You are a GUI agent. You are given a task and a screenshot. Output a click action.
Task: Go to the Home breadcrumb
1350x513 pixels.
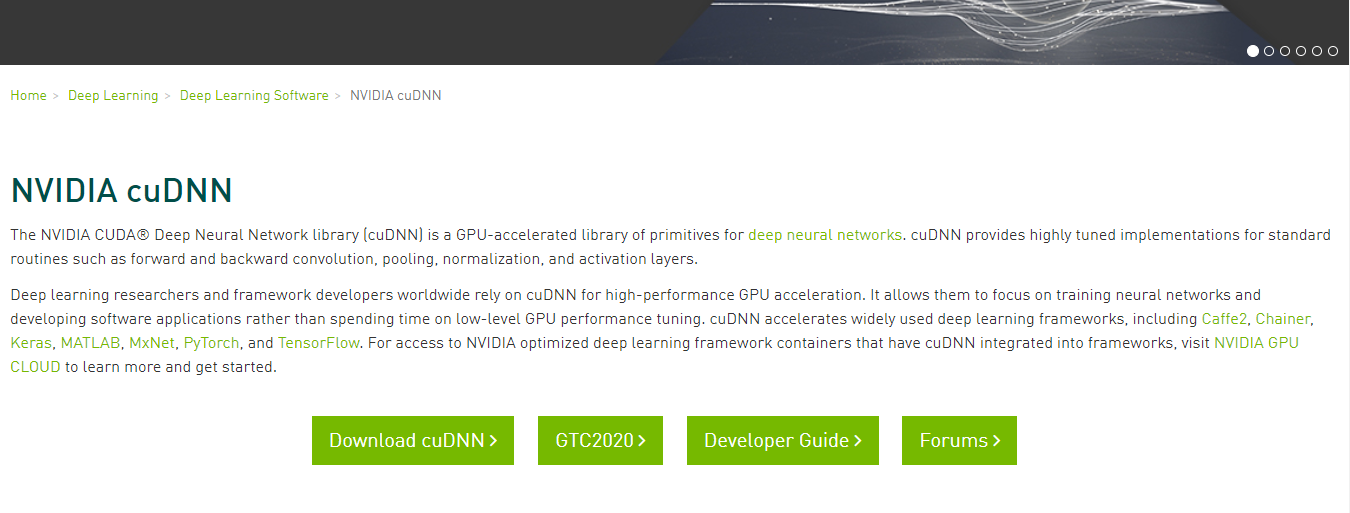click(28, 95)
